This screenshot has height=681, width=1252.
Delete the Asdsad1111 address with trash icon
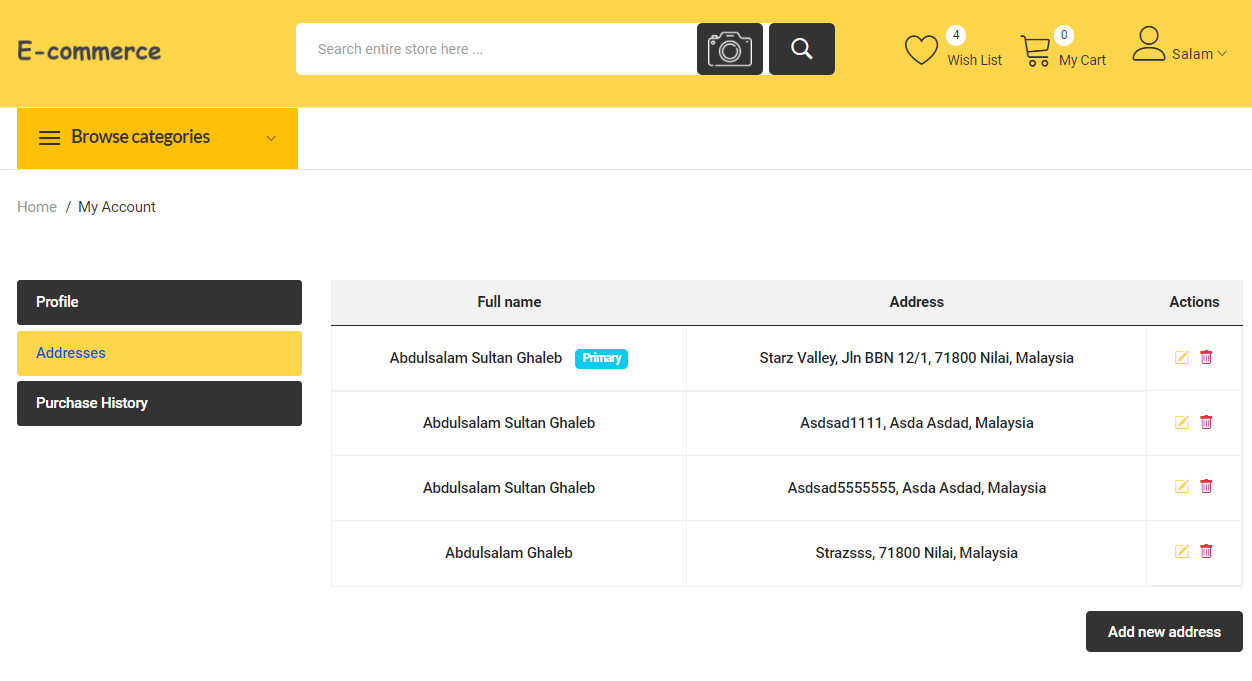tap(1206, 422)
